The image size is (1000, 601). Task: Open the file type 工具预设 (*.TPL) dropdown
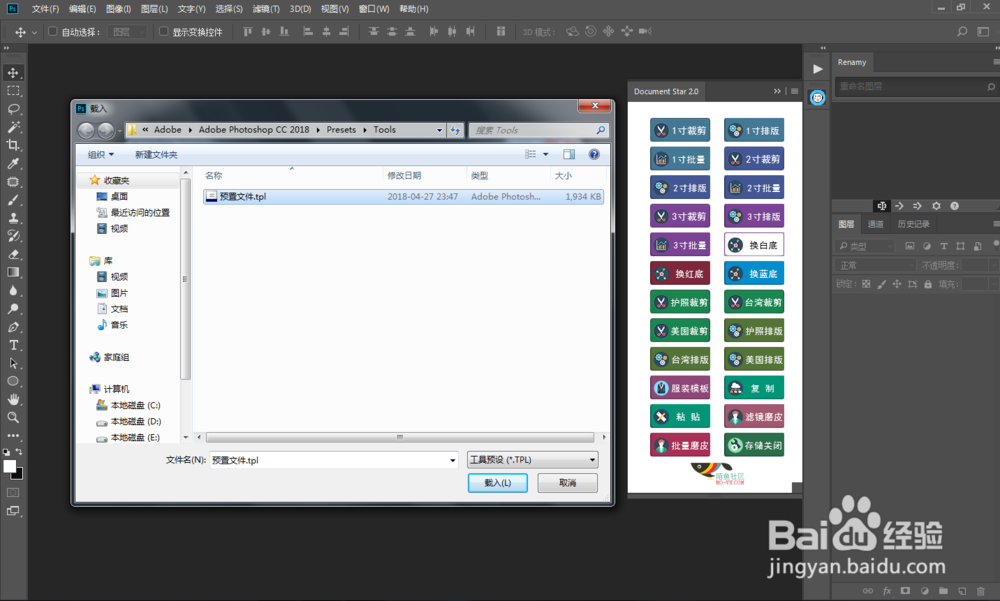(533, 460)
